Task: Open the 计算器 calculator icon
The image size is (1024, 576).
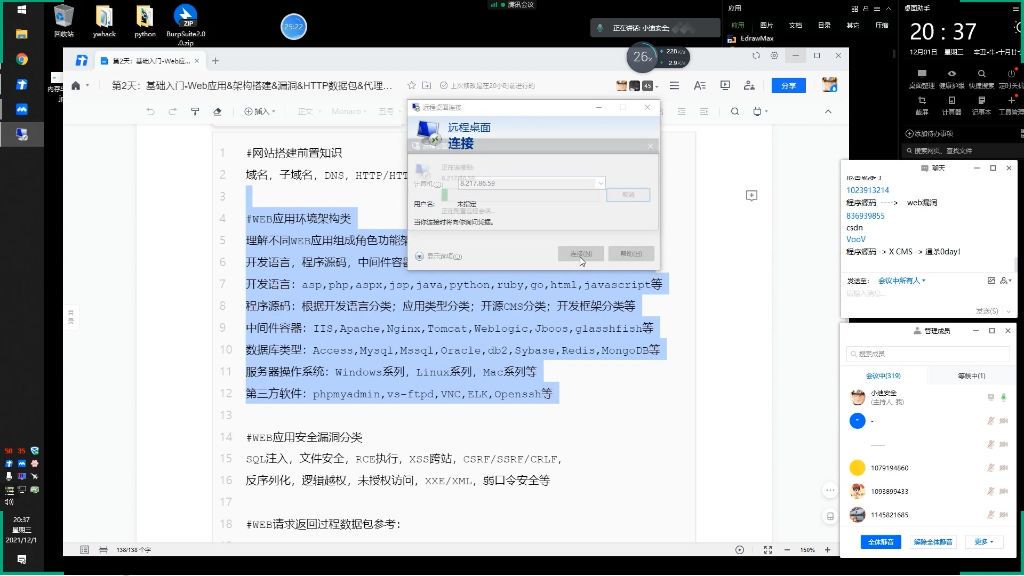Action: (952, 104)
